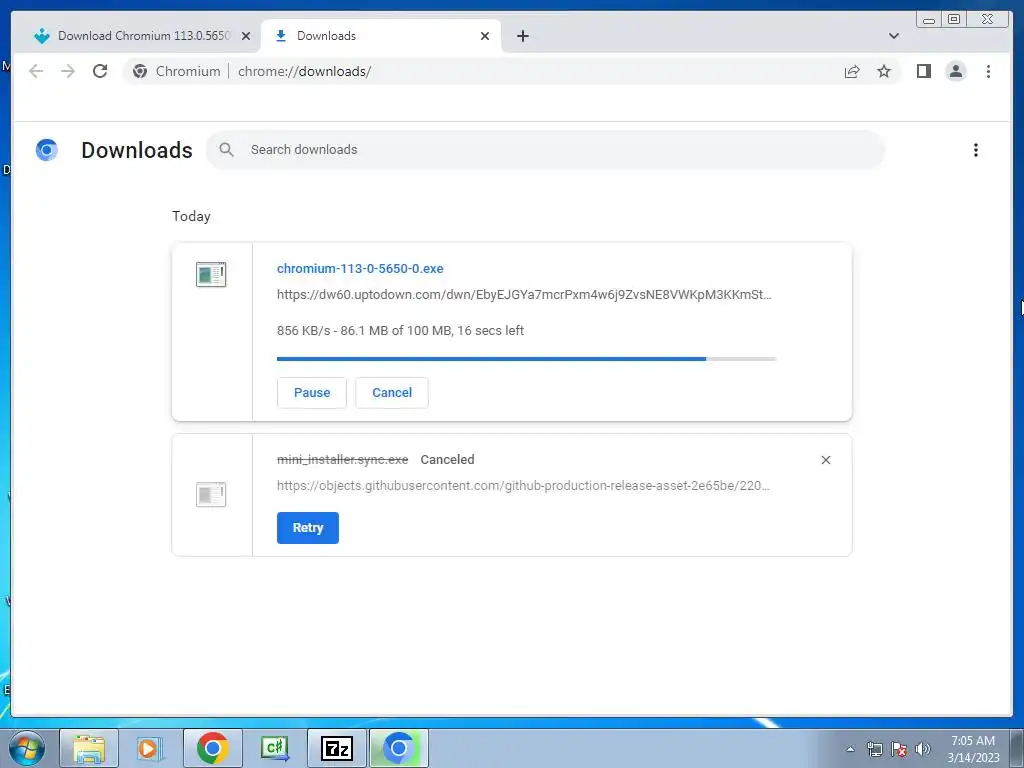
Task: Click the Chromium site info icon in address bar
Action: [140, 71]
